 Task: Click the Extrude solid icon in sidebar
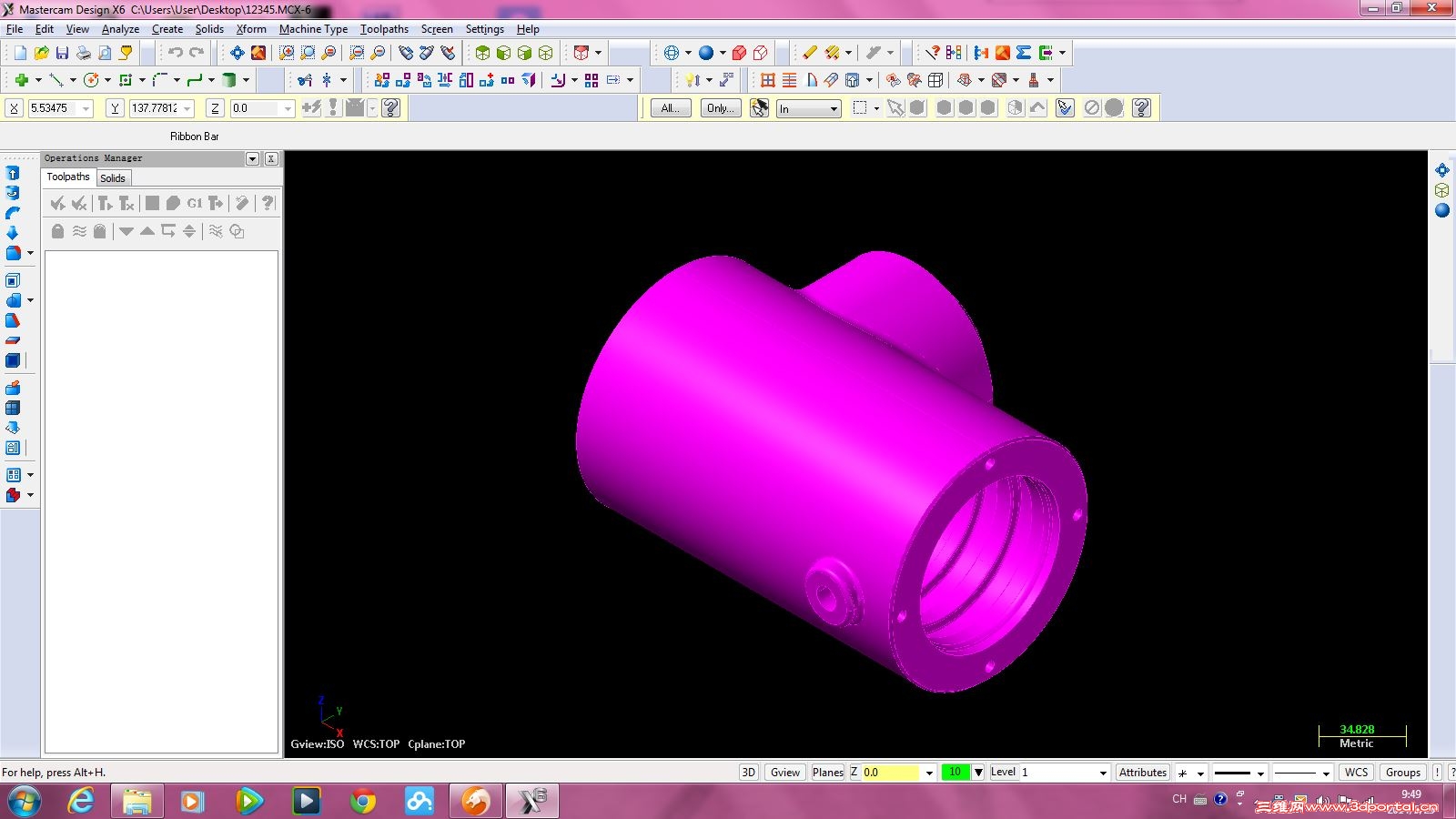point(13,173)
